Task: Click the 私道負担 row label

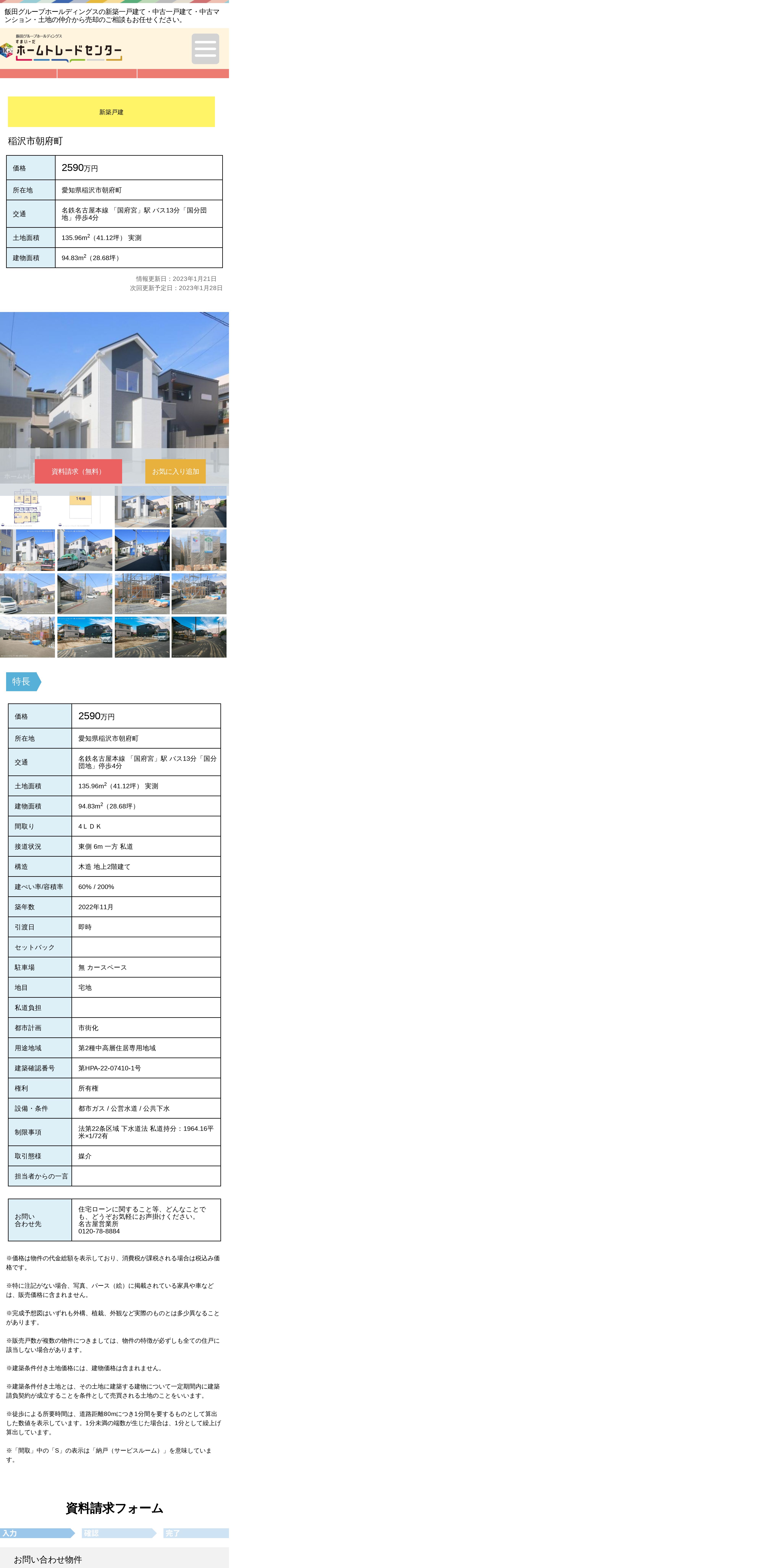Action: point(28,1007)
